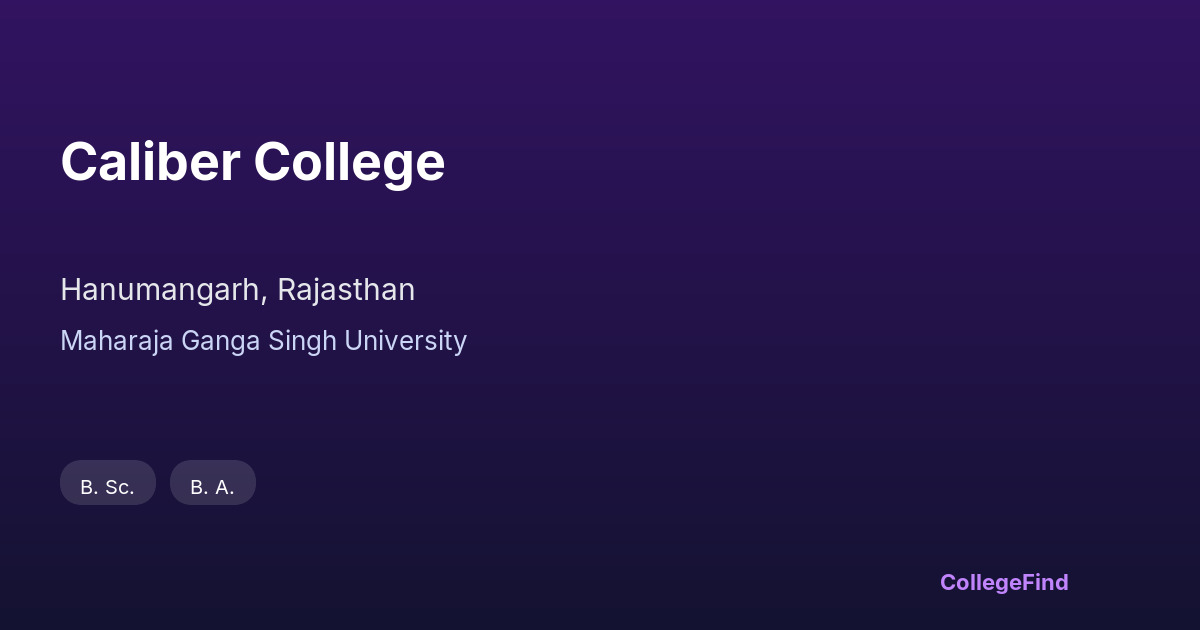Click the word Caliber in the title
1200x630 pixels.
pyautogui.click(x=150, y=162)
